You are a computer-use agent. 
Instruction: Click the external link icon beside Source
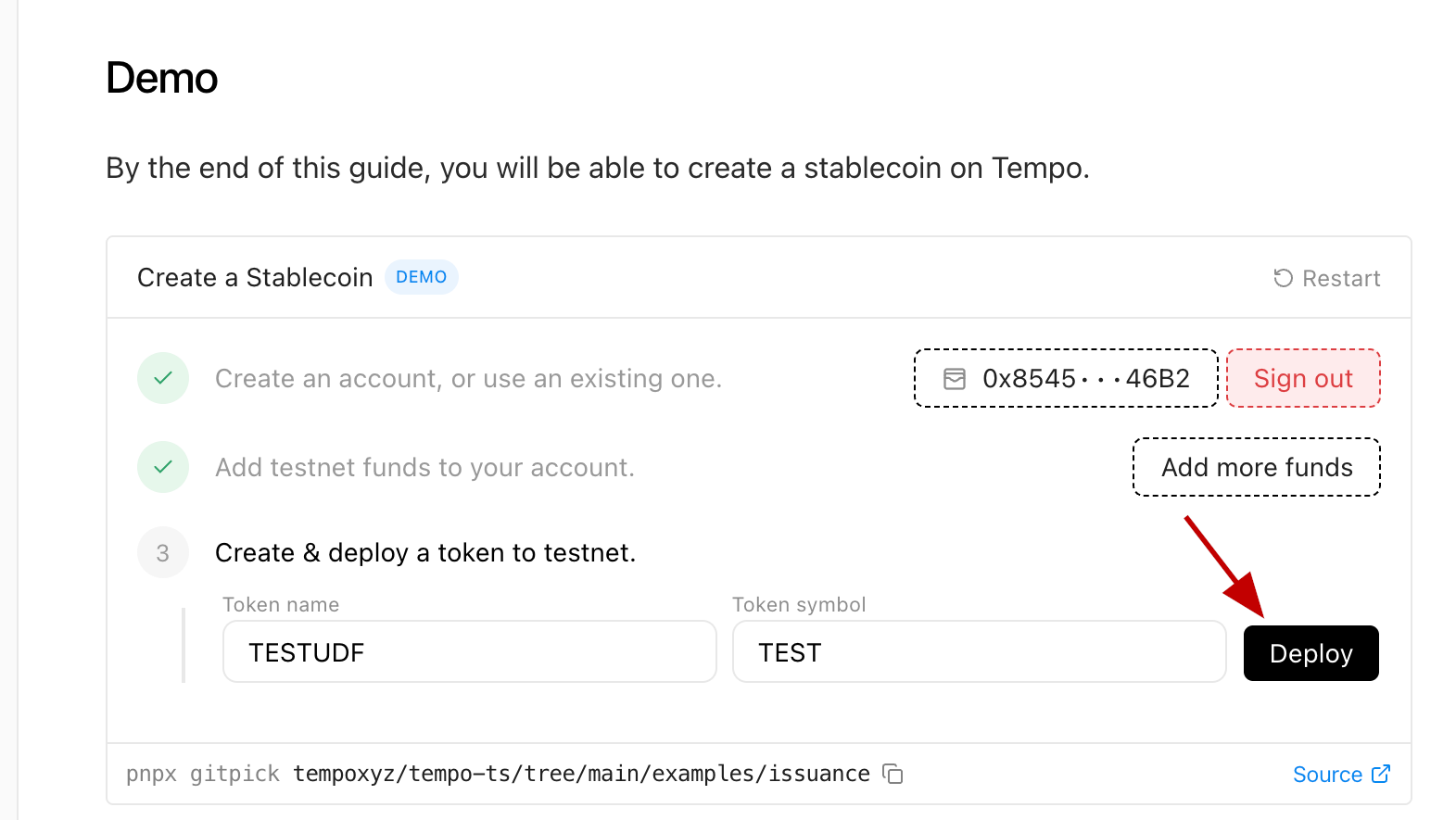(x=1381, y=774)
